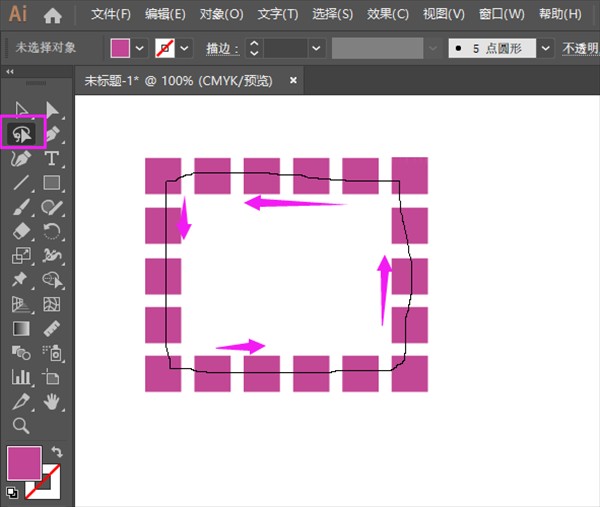
Task: Open the 文件(F) menu
Action: click(x=110, y=15)
